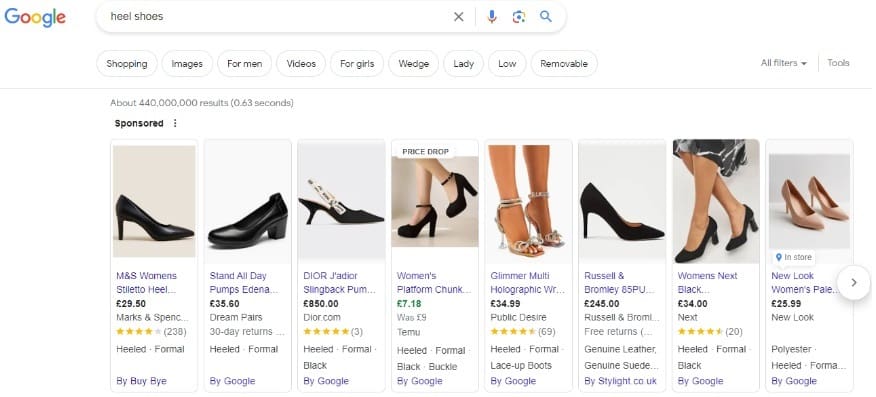Open the Tools button

tap(838, 63)
